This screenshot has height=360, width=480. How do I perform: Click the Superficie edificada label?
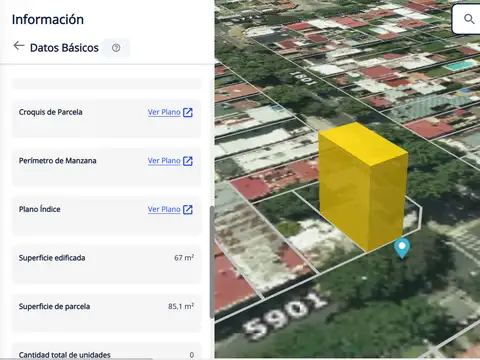[x=52, y=258]
